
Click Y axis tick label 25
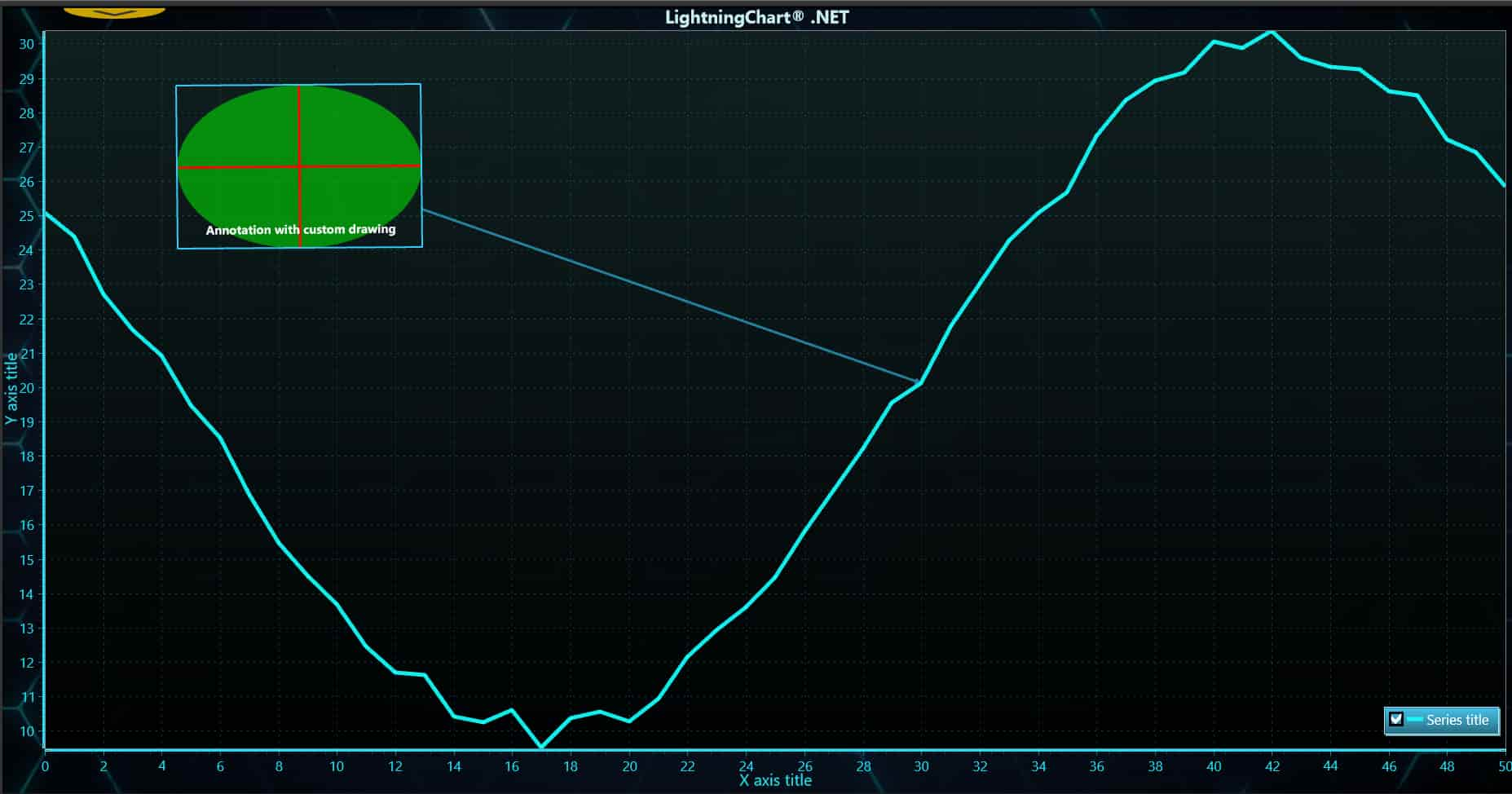click(27, 216)
